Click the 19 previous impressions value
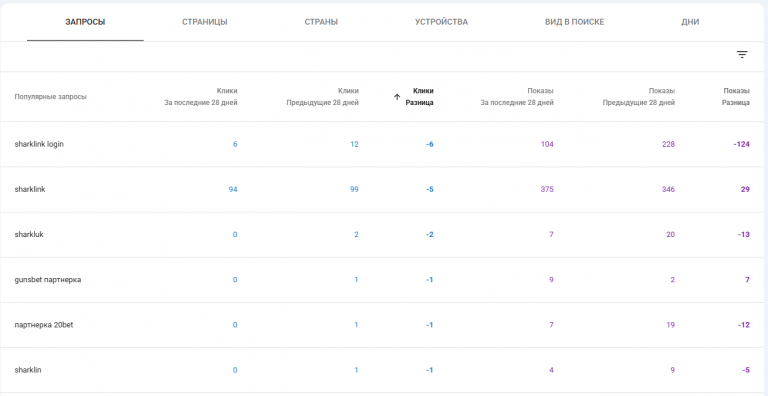This screenshot has width=768, height=396. pos(671,325)
